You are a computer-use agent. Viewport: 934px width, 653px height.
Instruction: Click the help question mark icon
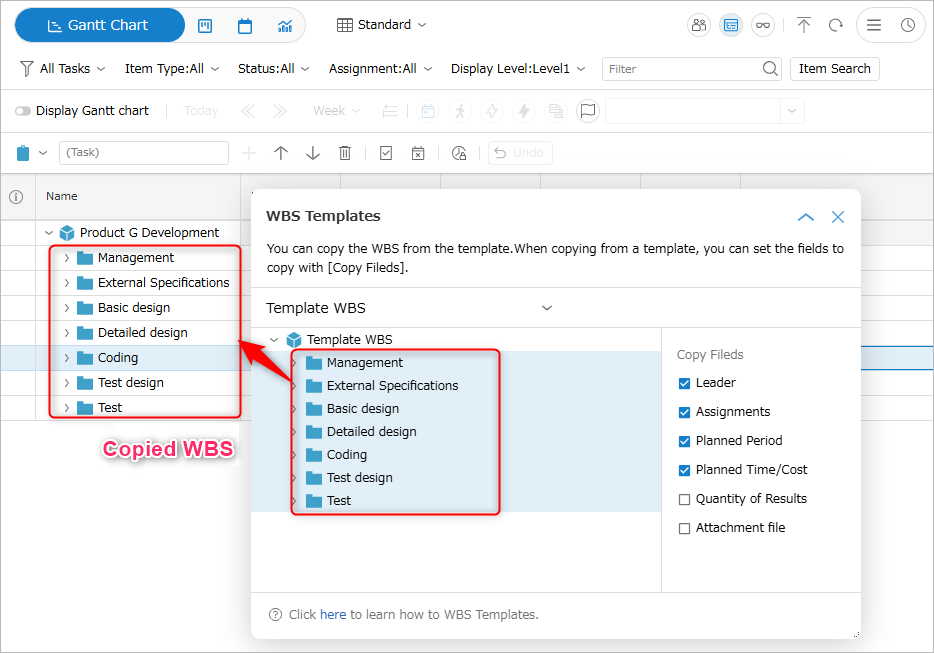pyautogui.click(x=275, y=614)
